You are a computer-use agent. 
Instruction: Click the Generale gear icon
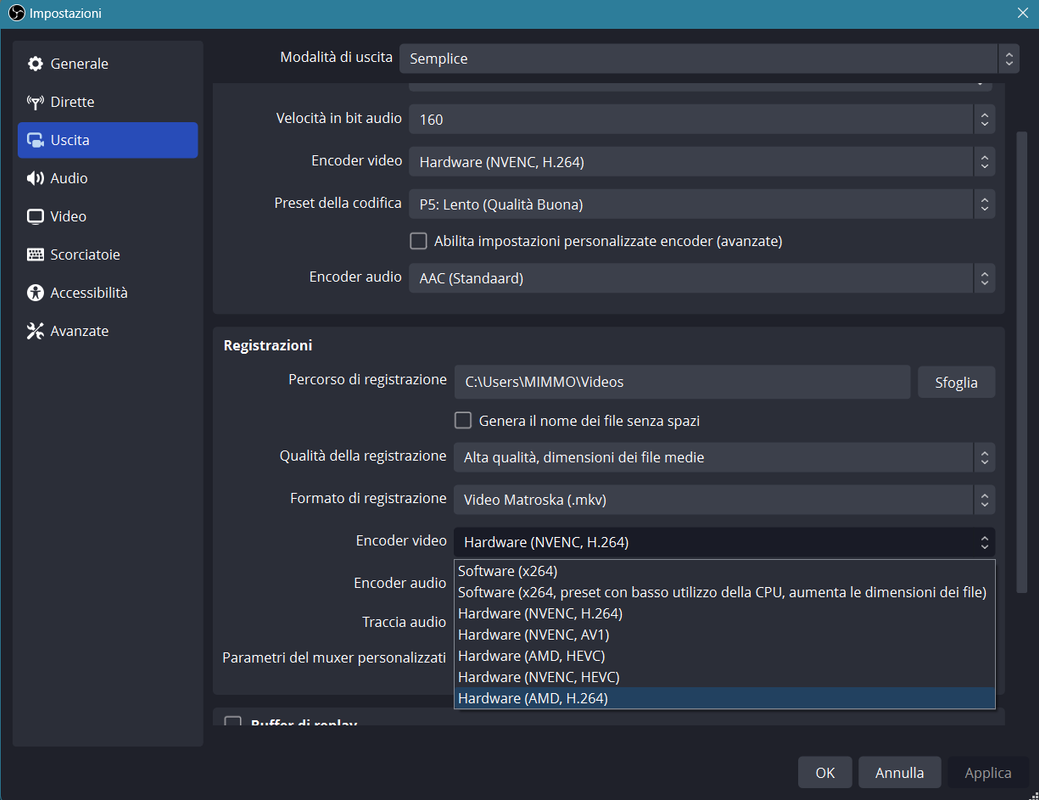tap(35, 64)
